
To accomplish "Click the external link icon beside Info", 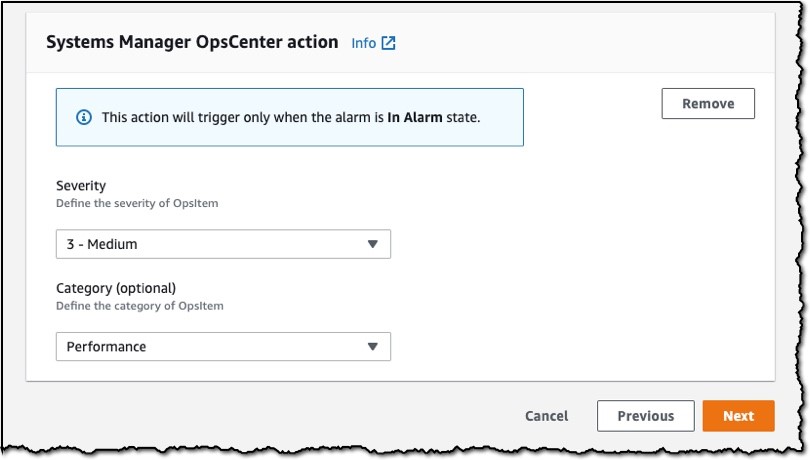I will point(388,43).
